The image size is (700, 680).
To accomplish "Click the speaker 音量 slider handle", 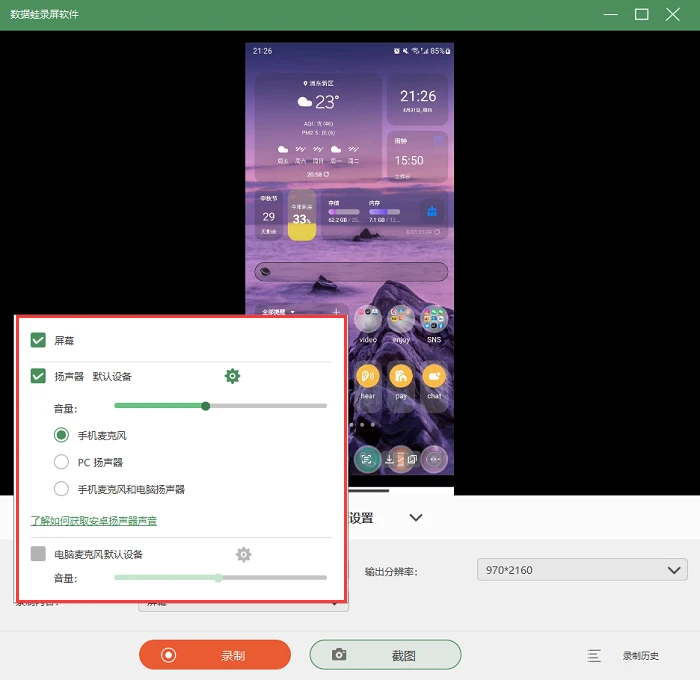I will 205,406.
